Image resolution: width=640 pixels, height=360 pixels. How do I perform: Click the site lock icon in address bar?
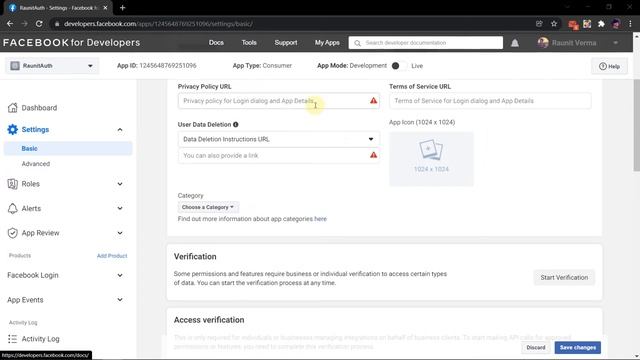point(57,24)
